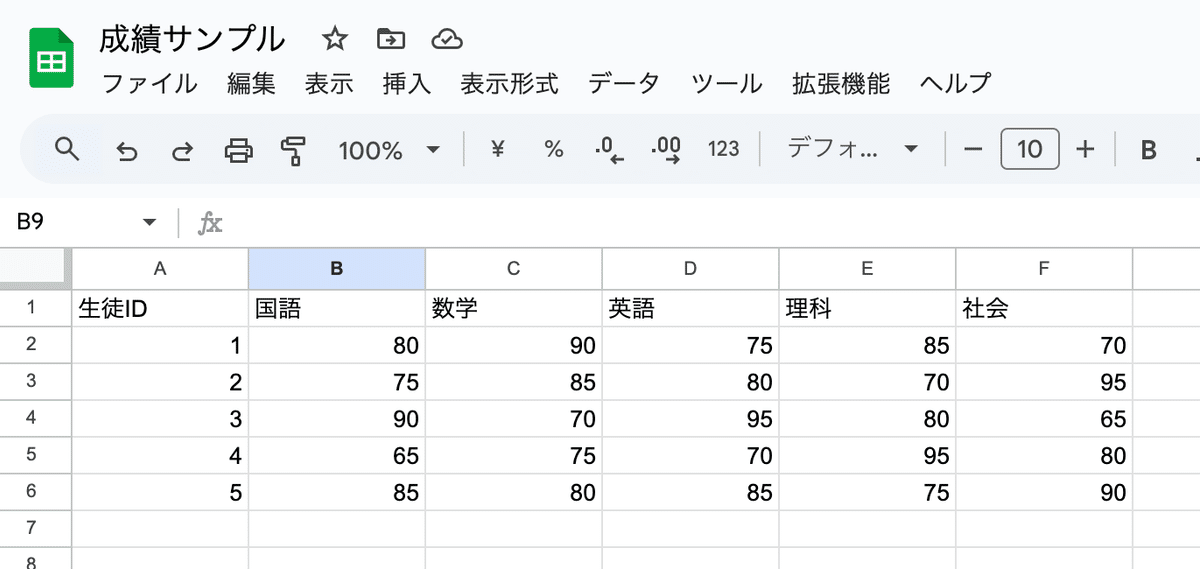Activate the paint format roller tool
The height and width of the screenshot is (569, 1200).
[293, 151]
